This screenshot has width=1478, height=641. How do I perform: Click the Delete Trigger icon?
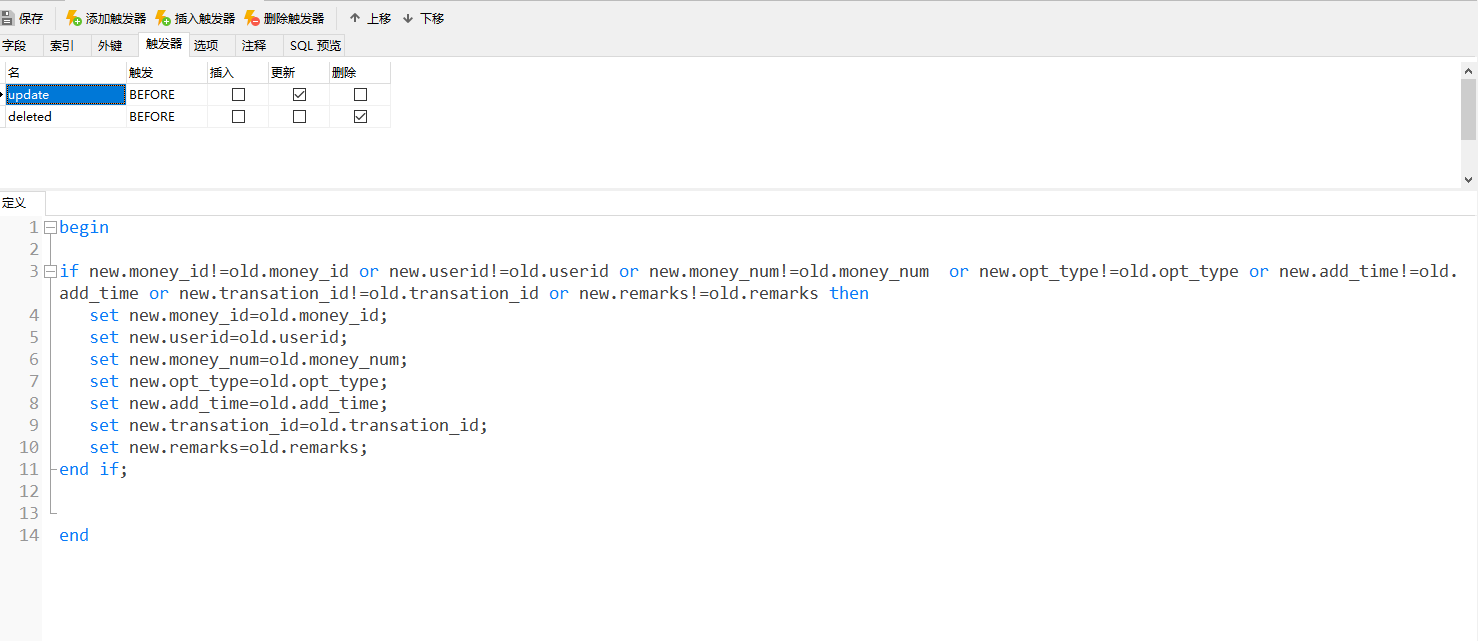(x=252, y=18)
